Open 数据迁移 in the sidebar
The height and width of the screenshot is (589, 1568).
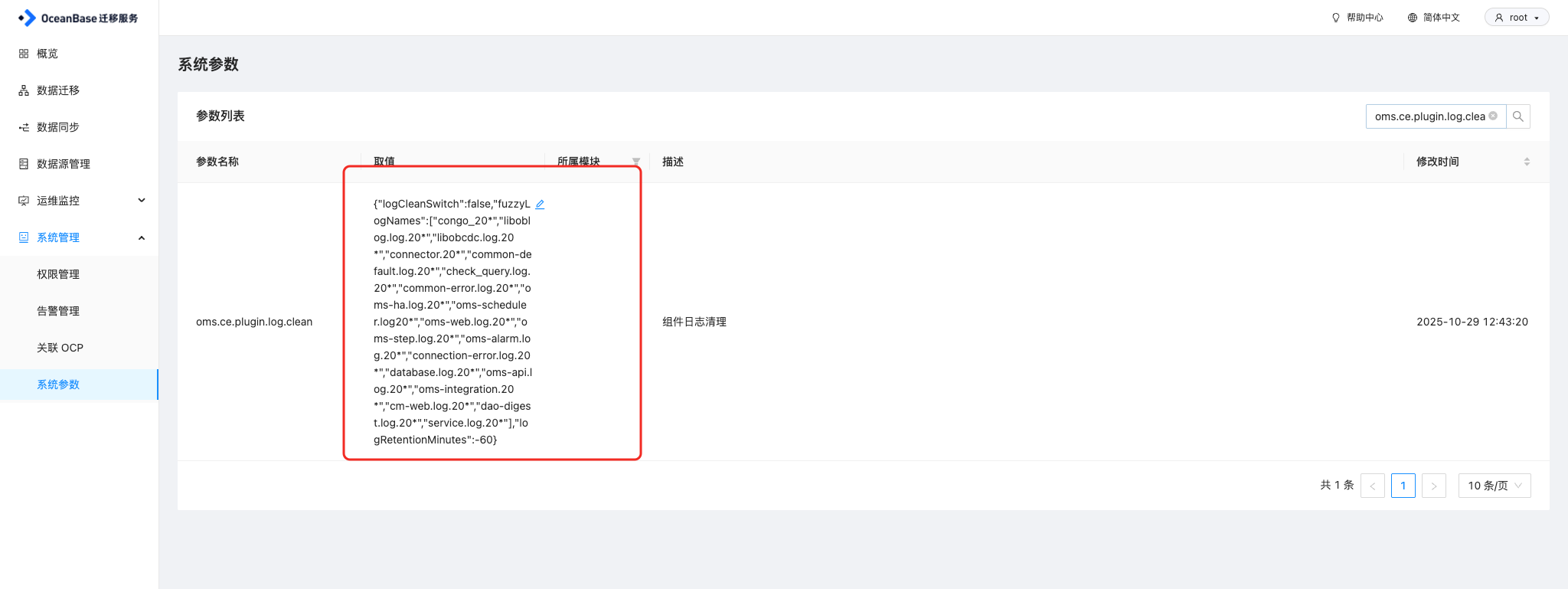click(x=58, y=90)
